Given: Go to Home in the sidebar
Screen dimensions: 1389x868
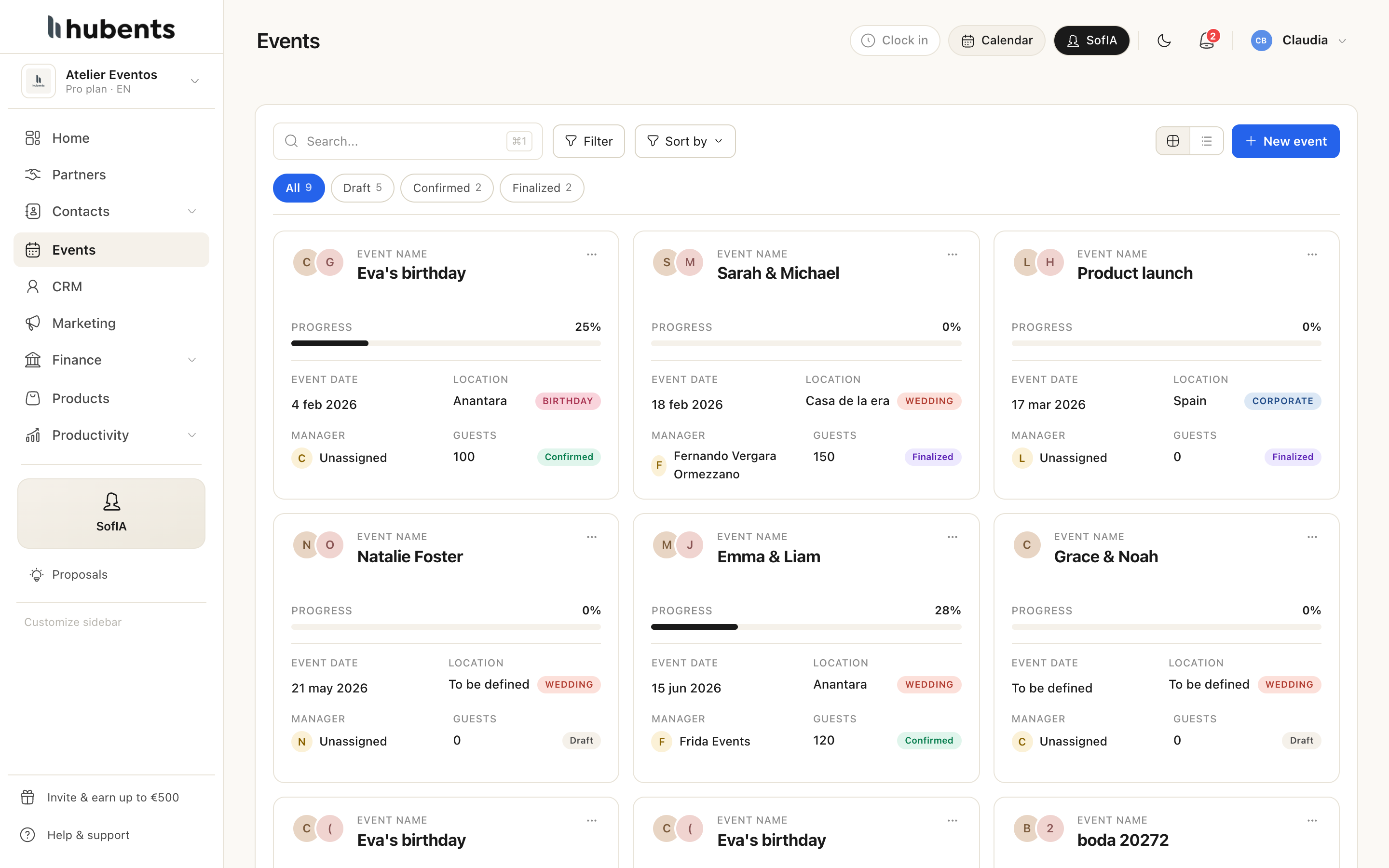Looking at the screenshot, I should click(111, 138).
